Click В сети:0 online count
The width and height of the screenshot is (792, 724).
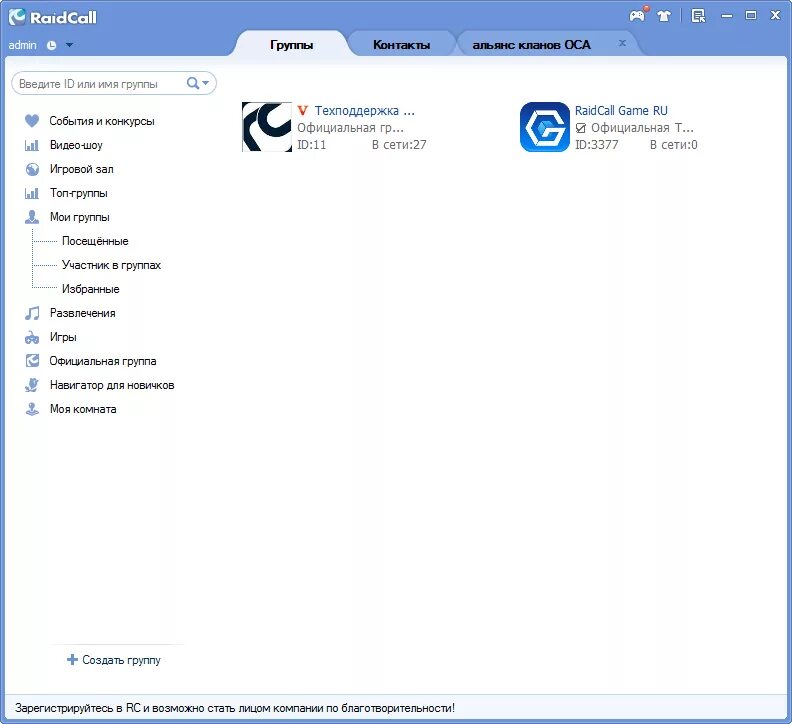point(673,144)
